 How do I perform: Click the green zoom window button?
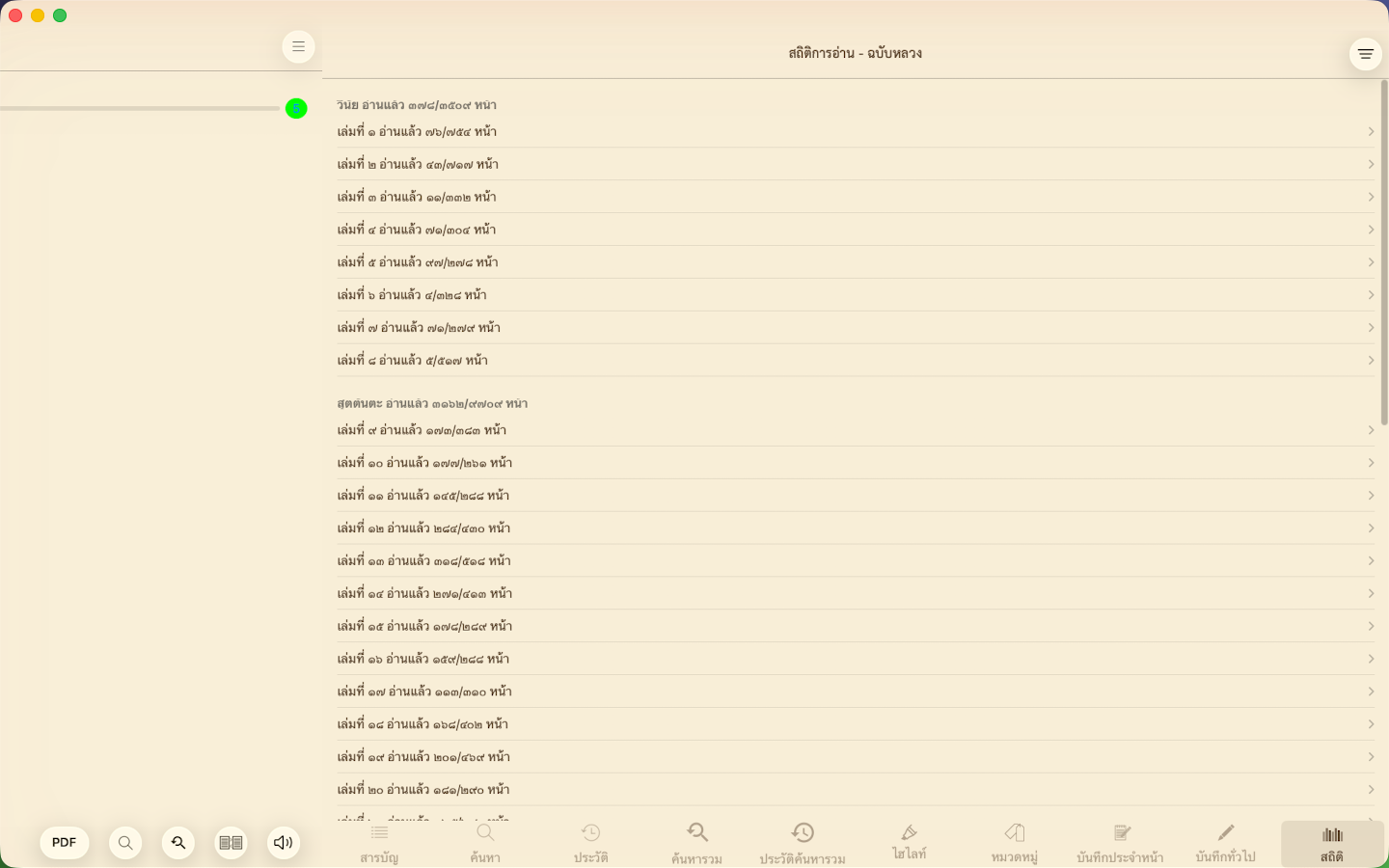(60, 15)
